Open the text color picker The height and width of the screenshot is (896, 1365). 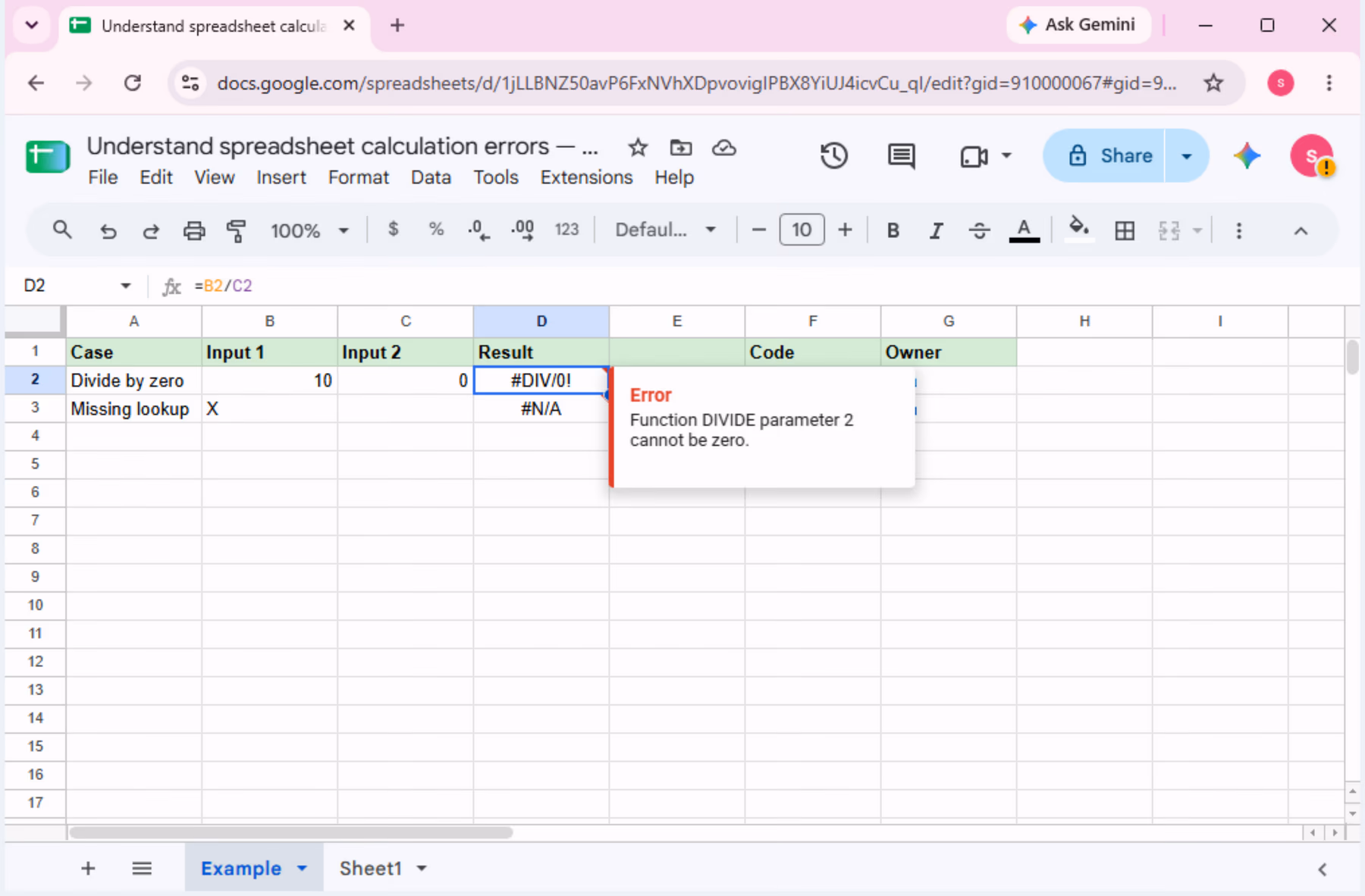click(1024, 230)
